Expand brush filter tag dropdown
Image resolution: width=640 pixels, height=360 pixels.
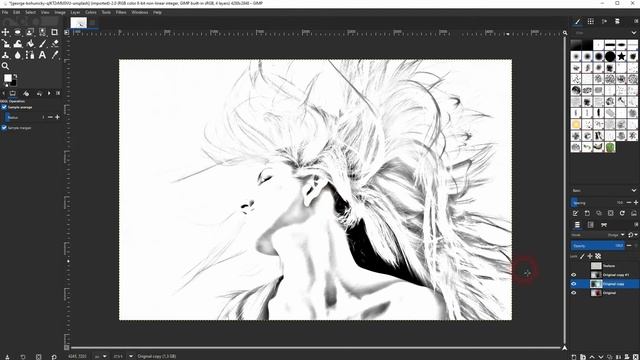click(634, 33)
